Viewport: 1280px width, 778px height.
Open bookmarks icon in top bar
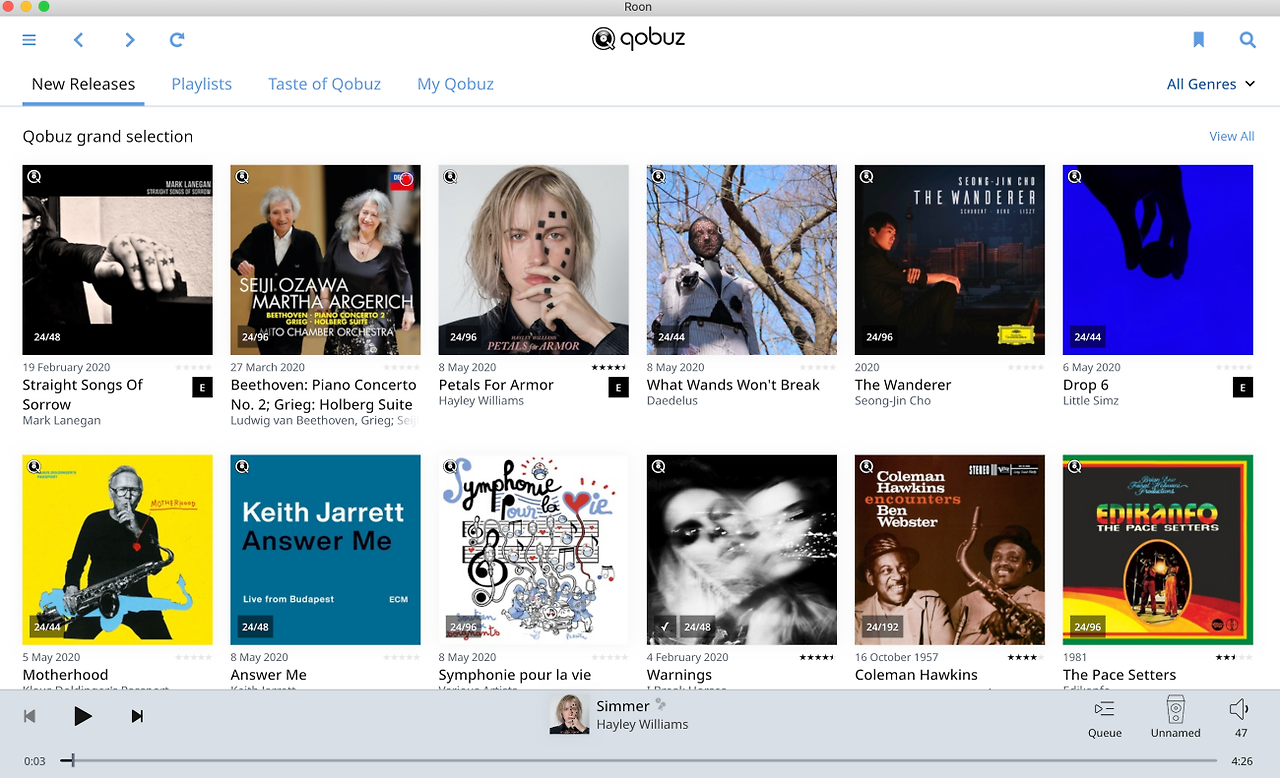click(1198, 40)
